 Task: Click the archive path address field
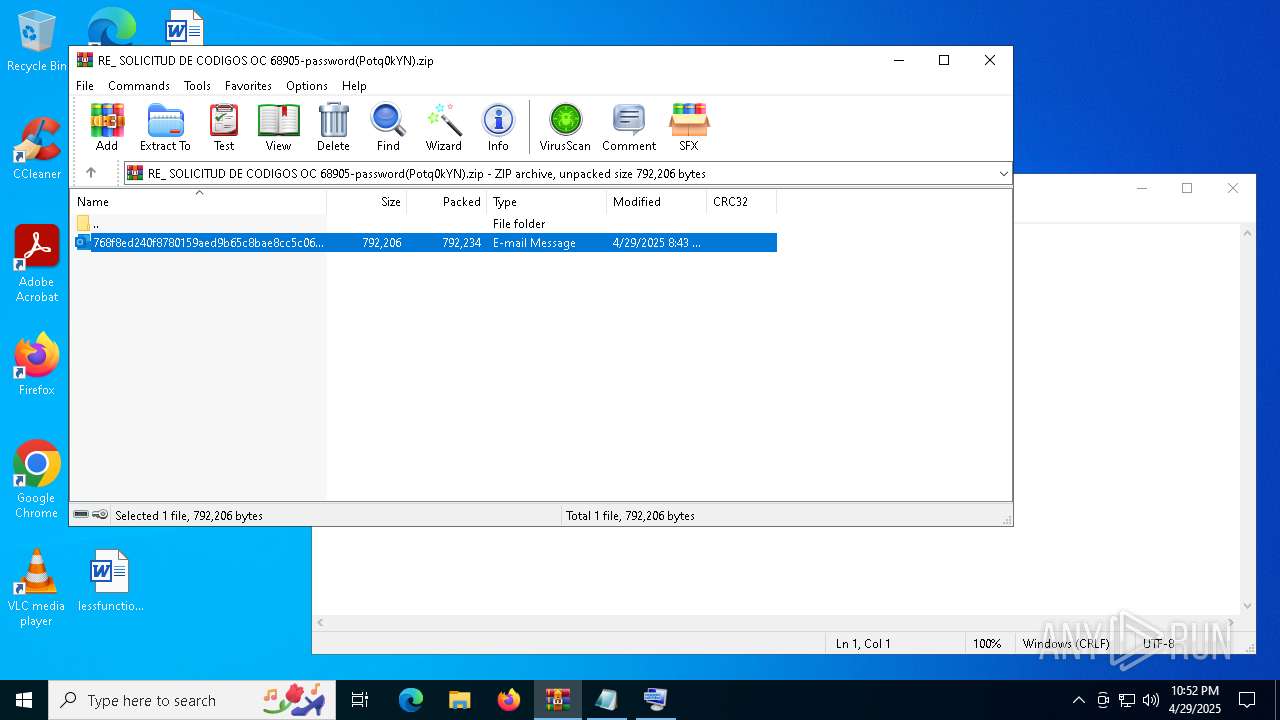point(567,174)
